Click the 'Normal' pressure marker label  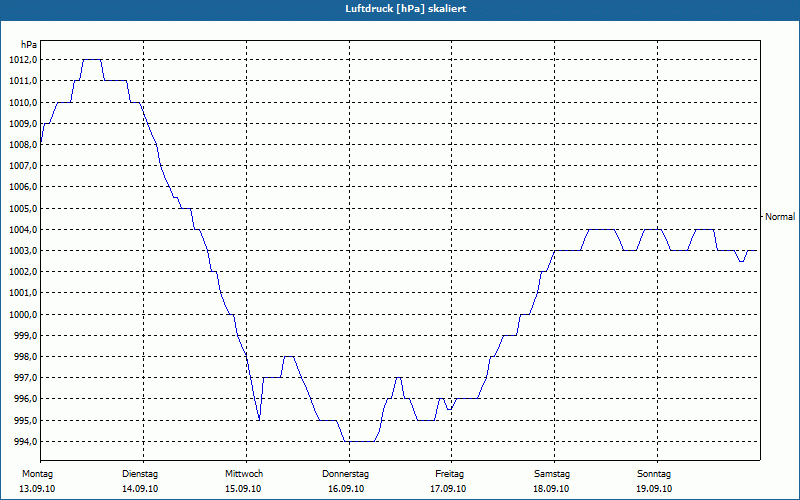pyautogui.click(x=780, y=217)
